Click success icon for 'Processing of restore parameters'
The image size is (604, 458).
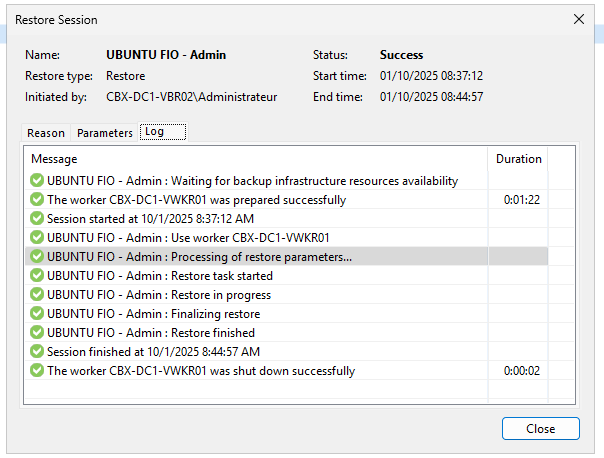tap(37, 257)
